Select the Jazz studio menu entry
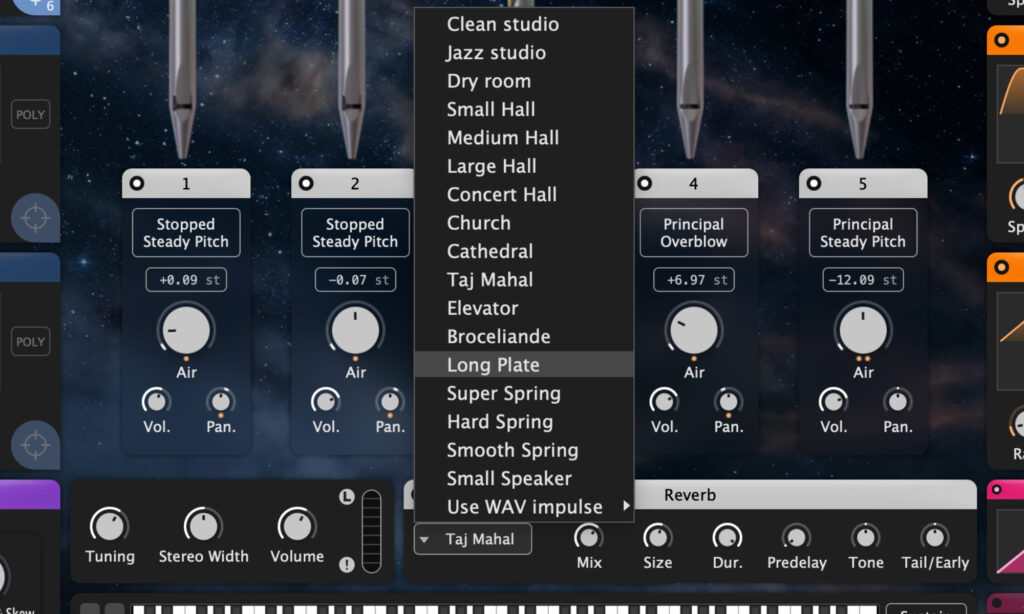Screen dimensions: 1024x614 coord(524,52)
